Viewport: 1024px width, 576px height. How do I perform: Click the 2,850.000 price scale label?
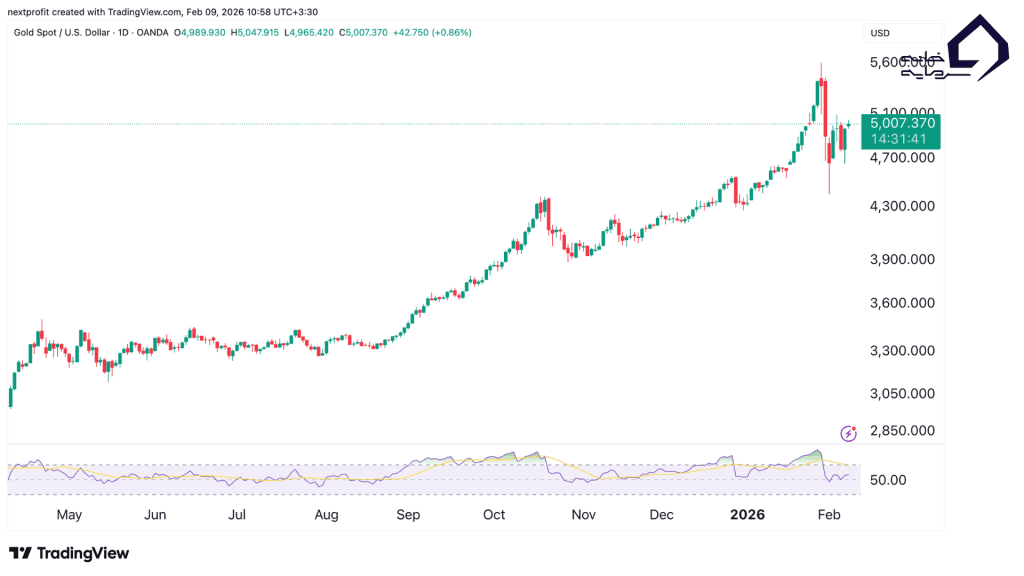pos(902,431)
